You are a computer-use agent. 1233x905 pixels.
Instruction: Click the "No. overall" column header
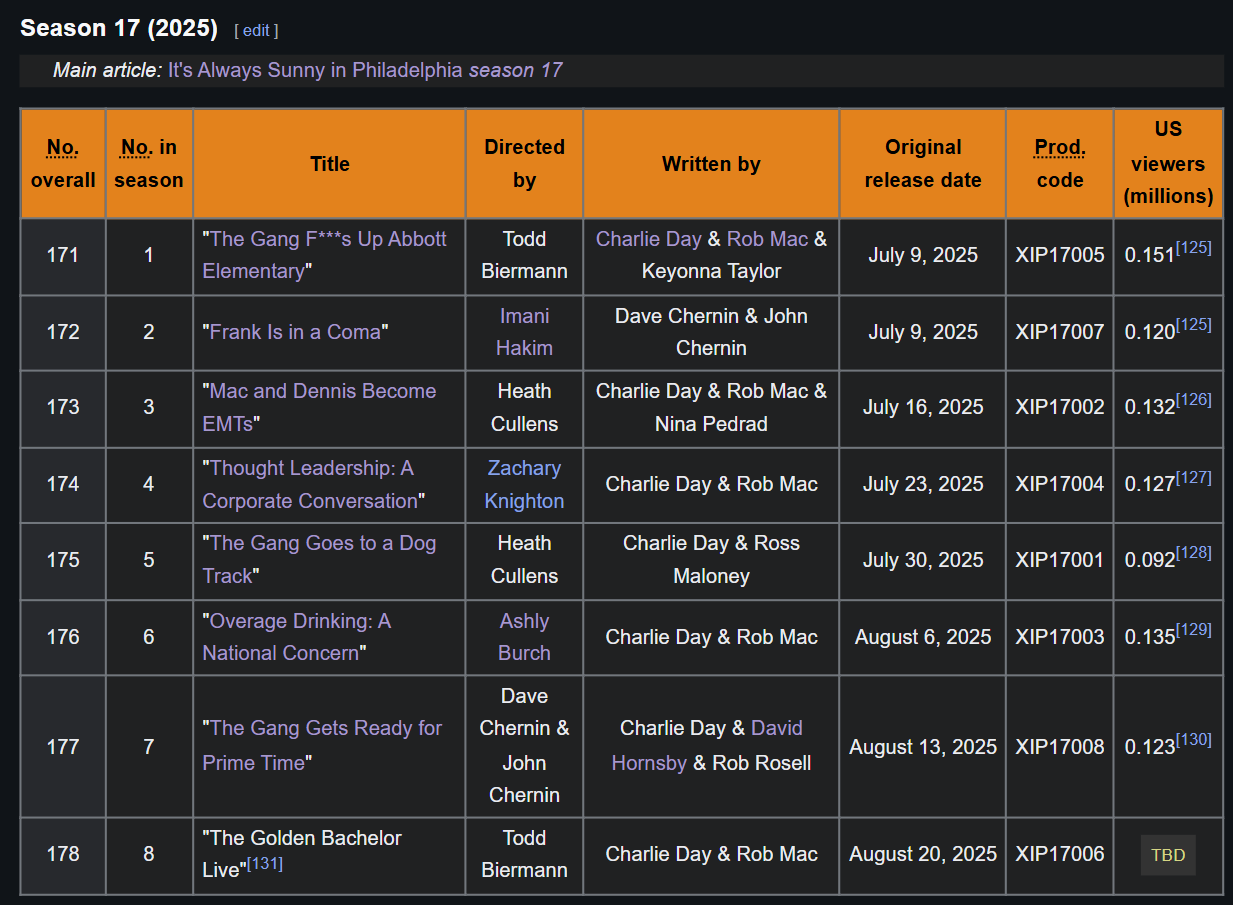click(63, 164)
